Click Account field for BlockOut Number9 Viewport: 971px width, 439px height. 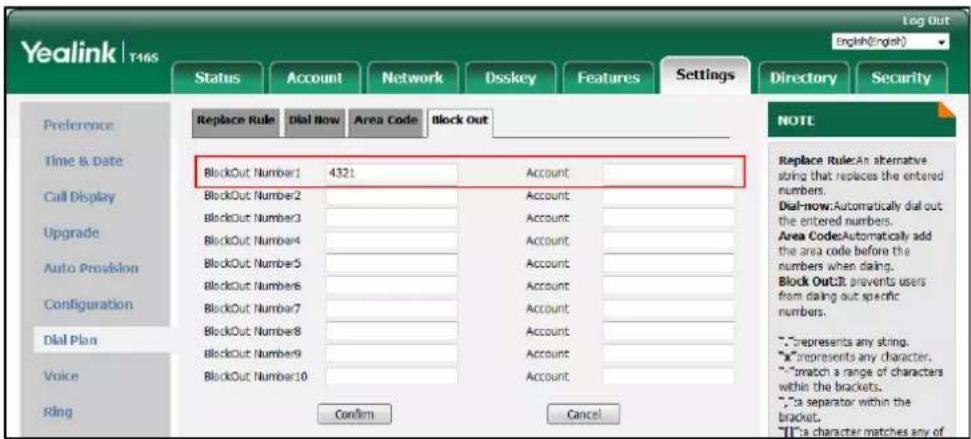(x=668, y=353)
